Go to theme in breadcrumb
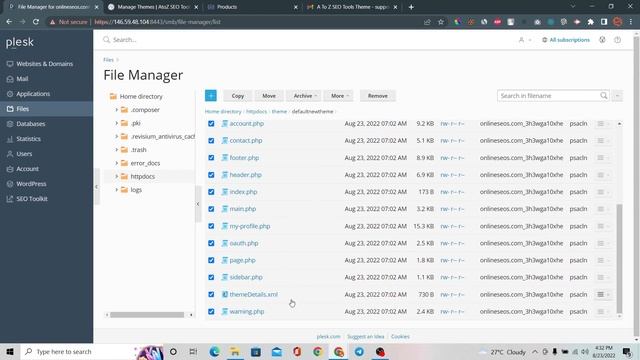640x360 pixels. pyautogui.click(x=279, y=111)
